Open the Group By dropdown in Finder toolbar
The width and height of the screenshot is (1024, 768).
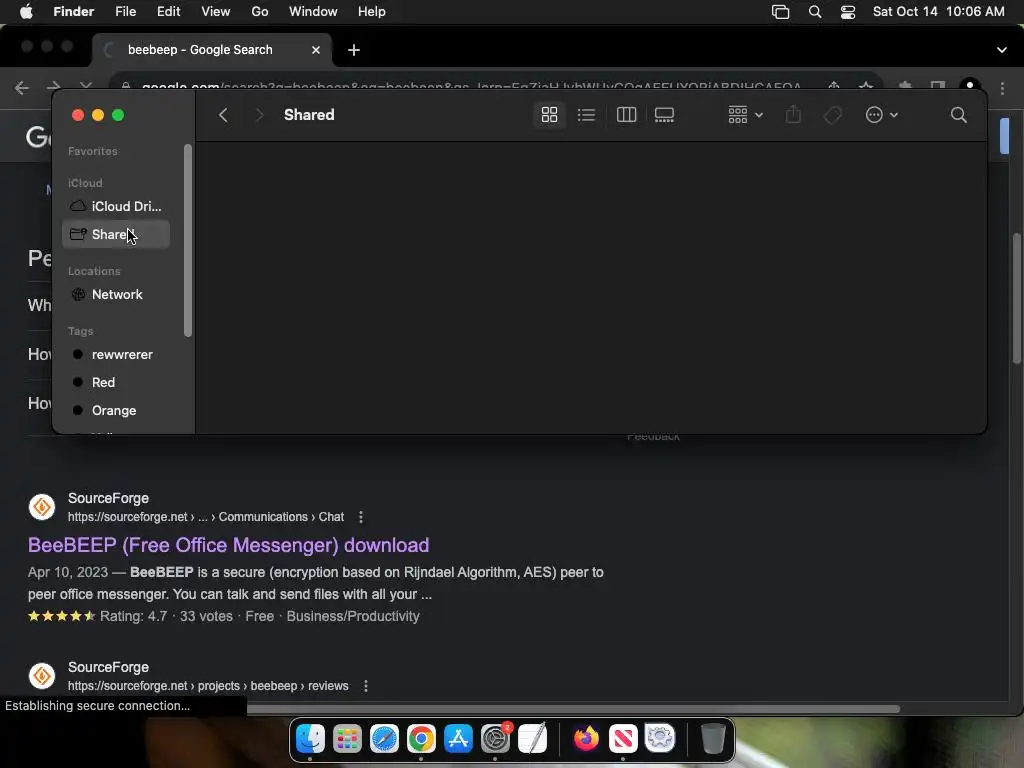tap(745, 115)
